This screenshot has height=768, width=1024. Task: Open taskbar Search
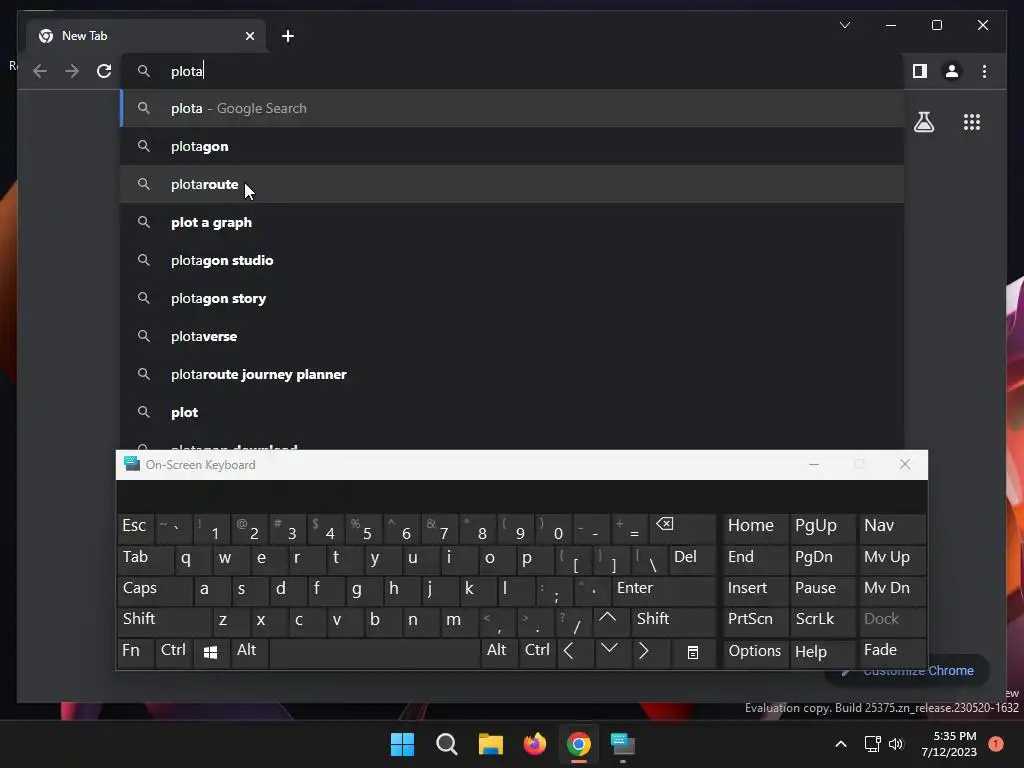tap(447, 744)
